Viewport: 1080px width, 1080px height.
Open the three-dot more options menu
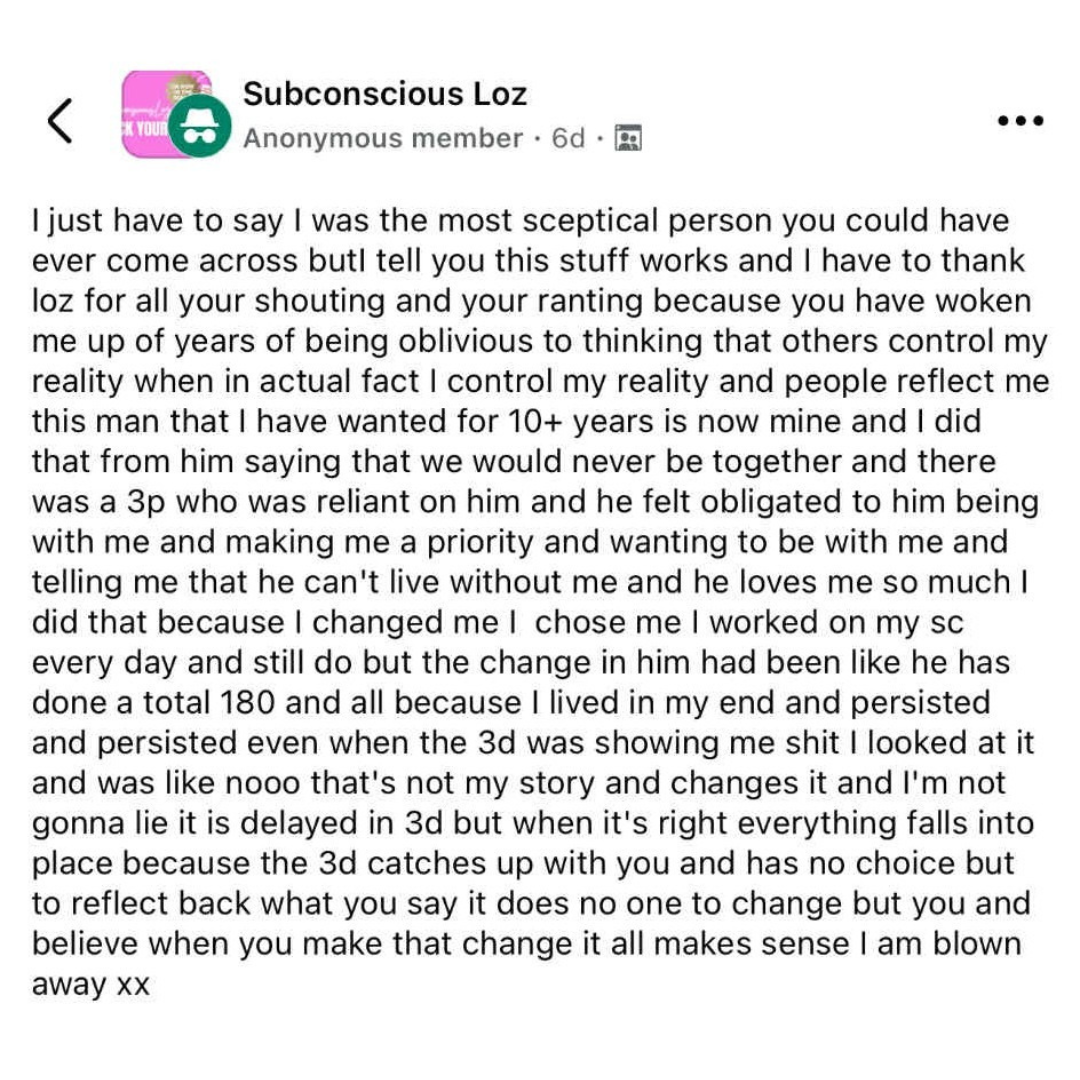point(1021,121)
